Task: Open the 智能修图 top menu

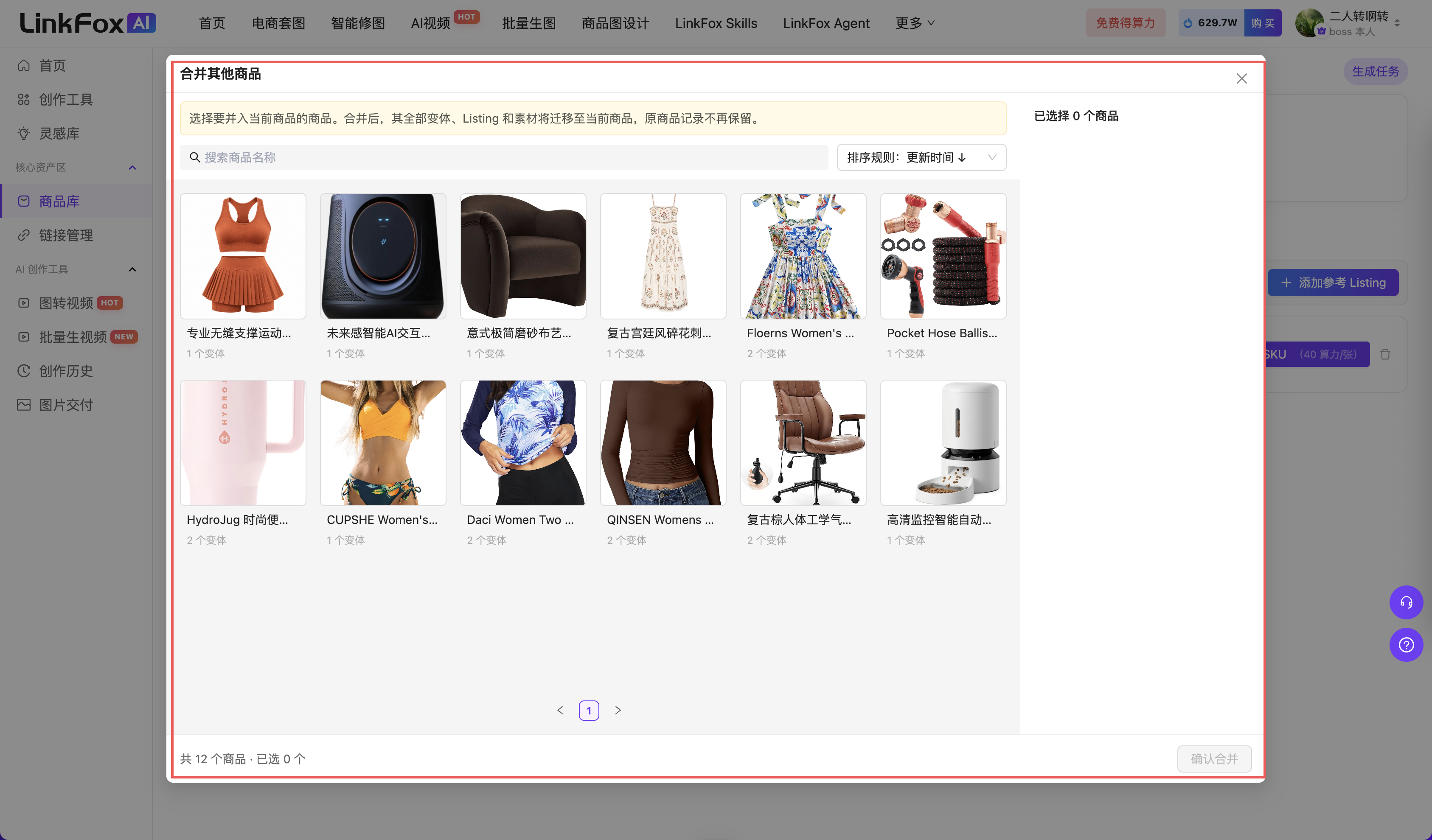Action: pos(358,23)
